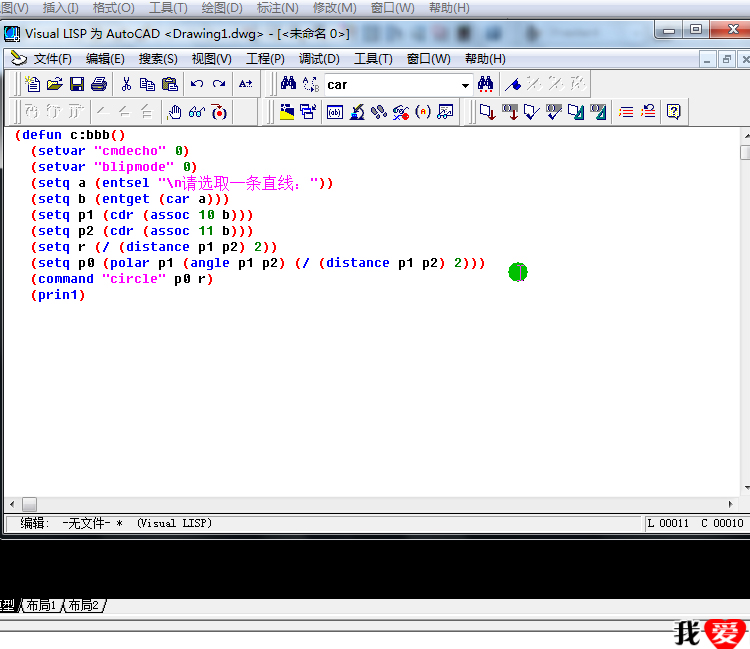Activate AutoCAD window icon
Image resolution: width=750 pixels, height=649 pixels.
287,112
